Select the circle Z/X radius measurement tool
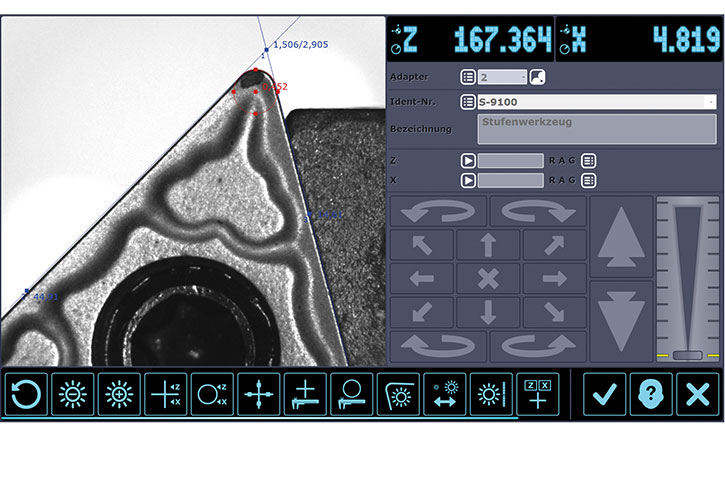 pos(212,395)
